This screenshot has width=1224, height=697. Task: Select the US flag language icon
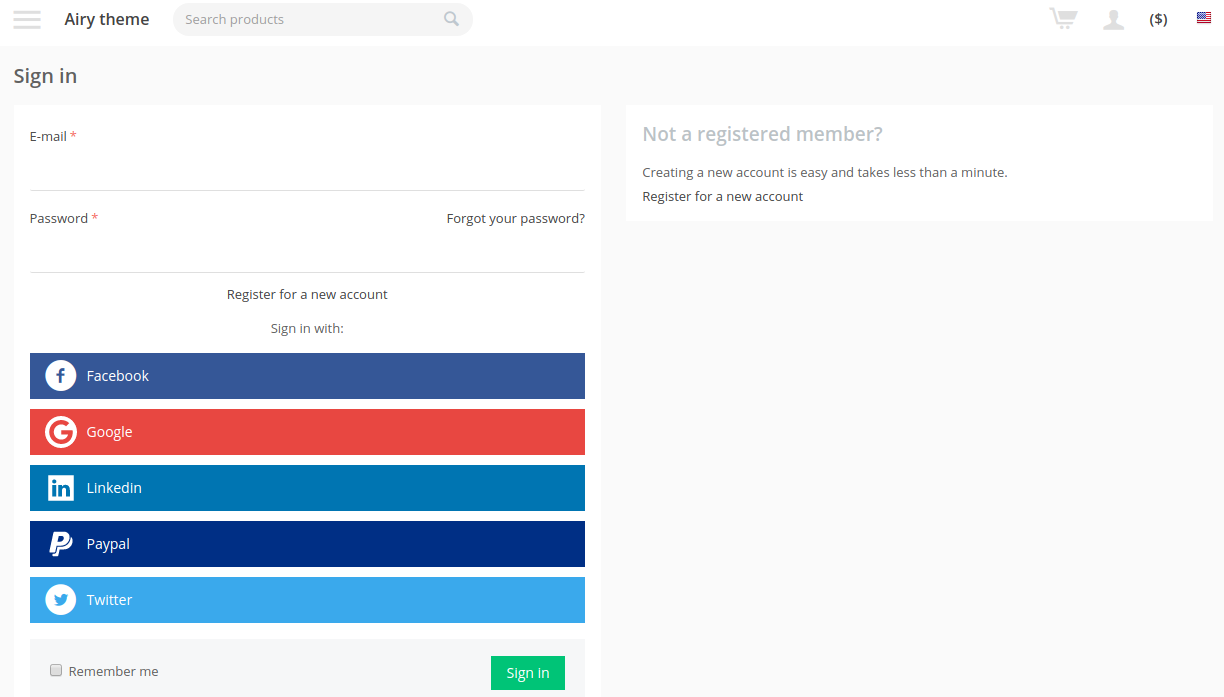[1204, 18]
